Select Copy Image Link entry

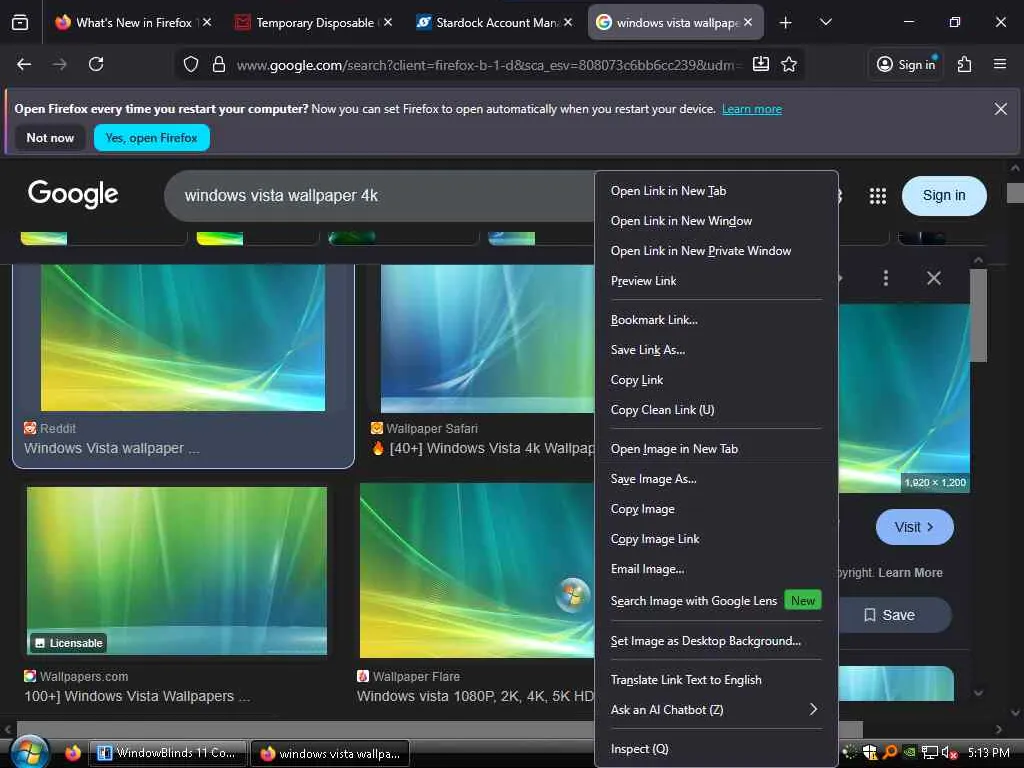[x=716, y=539]
